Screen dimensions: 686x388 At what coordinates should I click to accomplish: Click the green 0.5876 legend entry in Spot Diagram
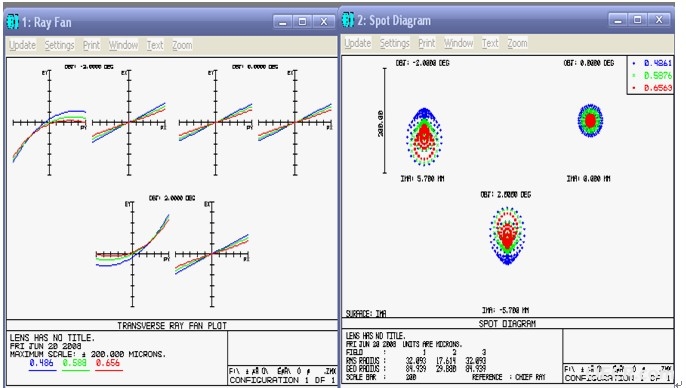tap(653, 76)
